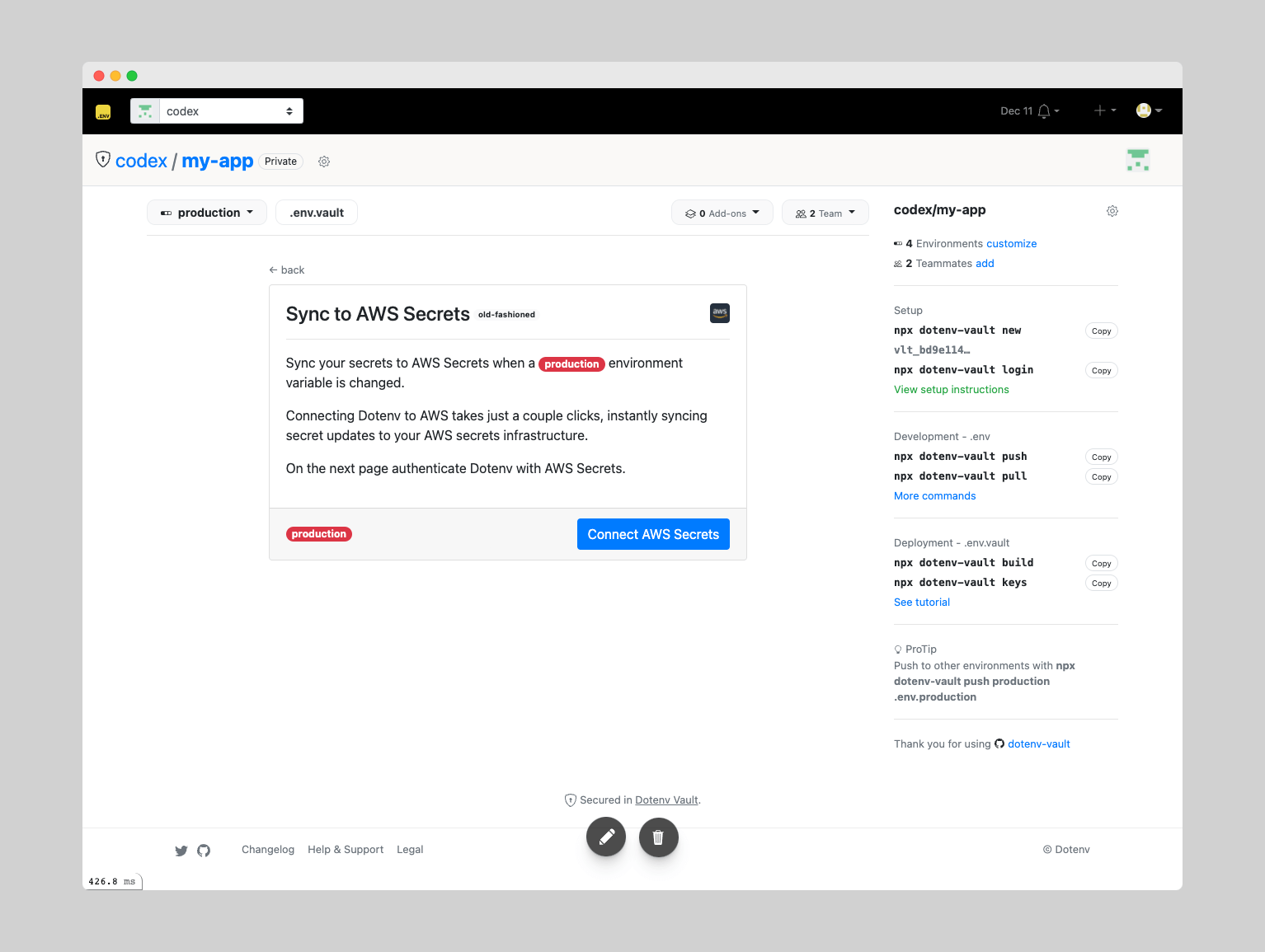1265x952 pixels.
Task: Click the old-fashioned label
Action: [506, 315]
